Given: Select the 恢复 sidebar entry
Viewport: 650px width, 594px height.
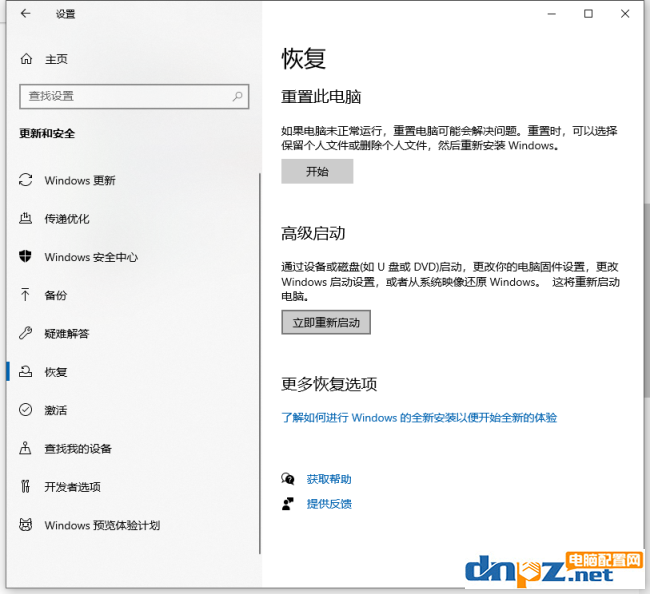Looking at the screenshot, I should [x=56, y=372].
